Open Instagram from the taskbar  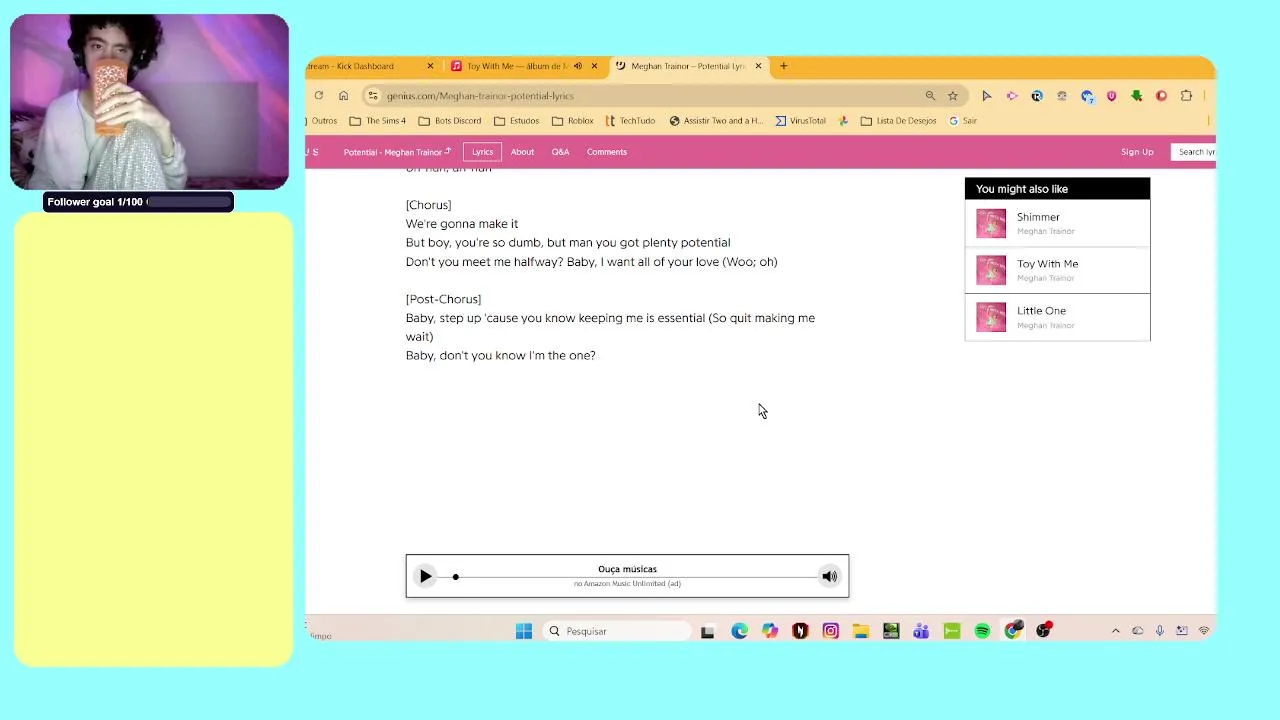830,631
